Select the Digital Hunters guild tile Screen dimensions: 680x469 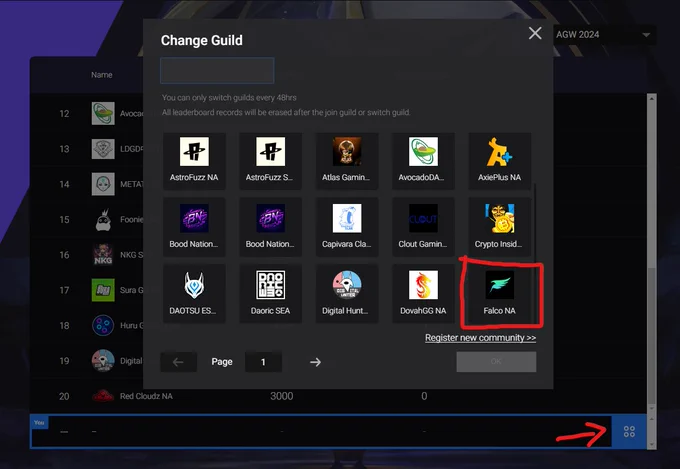(347, 294)
